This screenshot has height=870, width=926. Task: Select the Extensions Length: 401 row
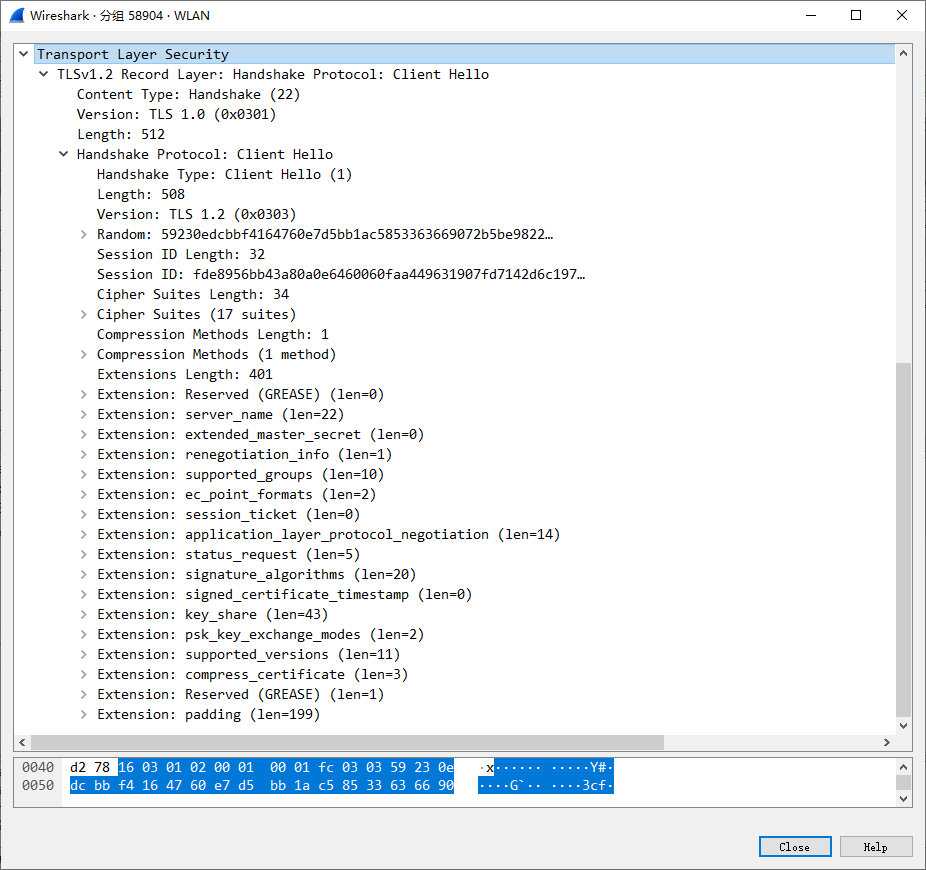[x=184, y=374]
